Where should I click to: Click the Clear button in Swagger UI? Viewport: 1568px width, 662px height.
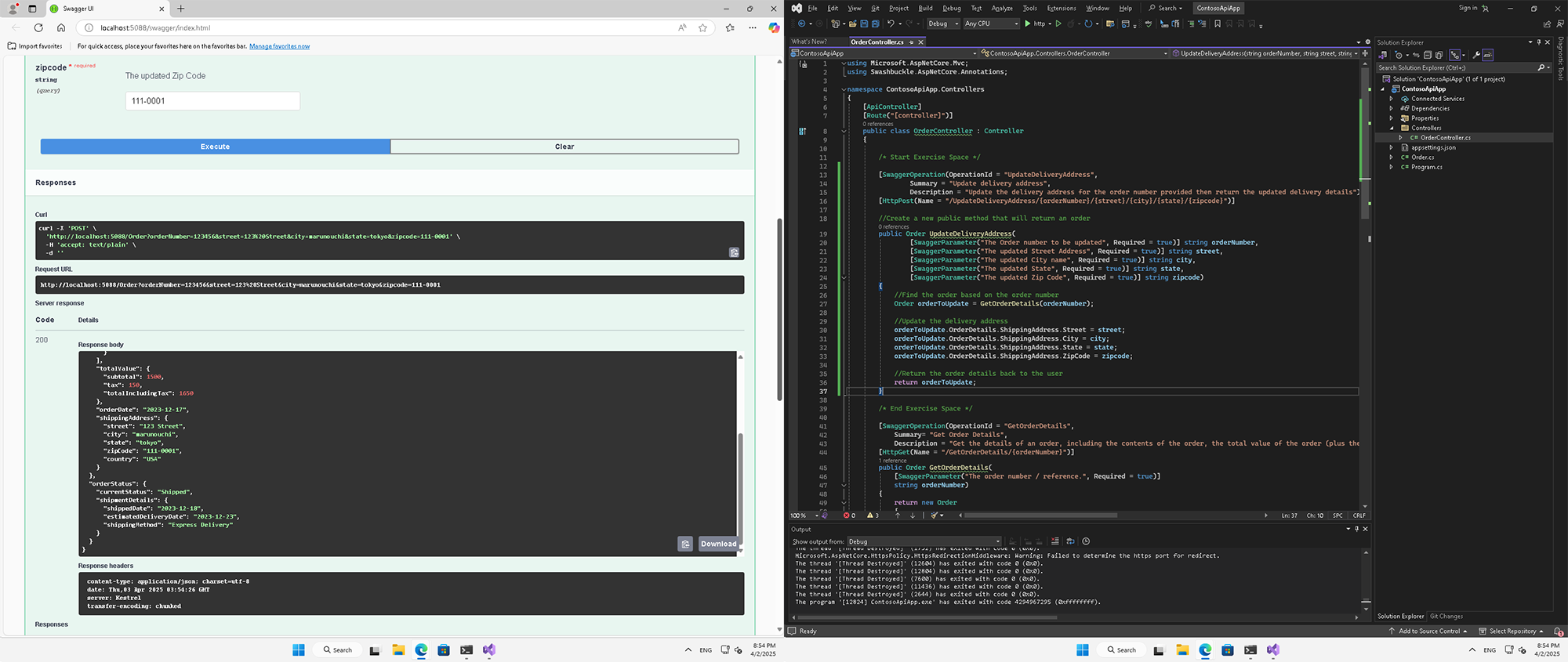tap(564, 147)
